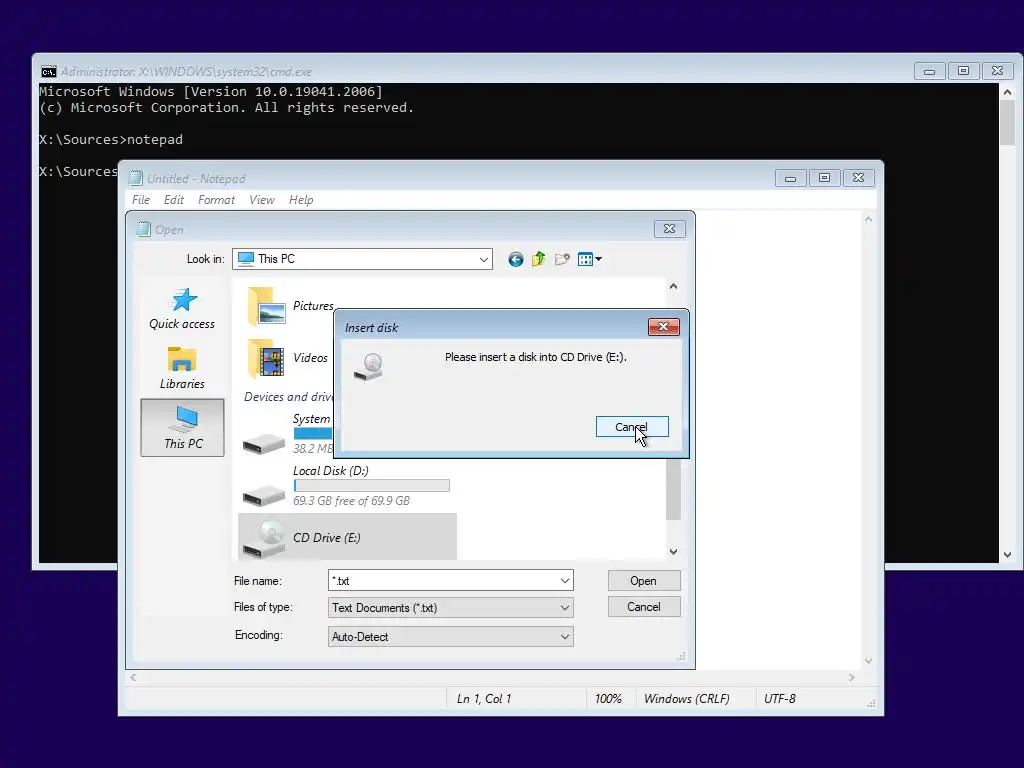Viewport: 1024px width, 768px height.
Task: Go up one level in Open dialog
Action: (538, 260)
